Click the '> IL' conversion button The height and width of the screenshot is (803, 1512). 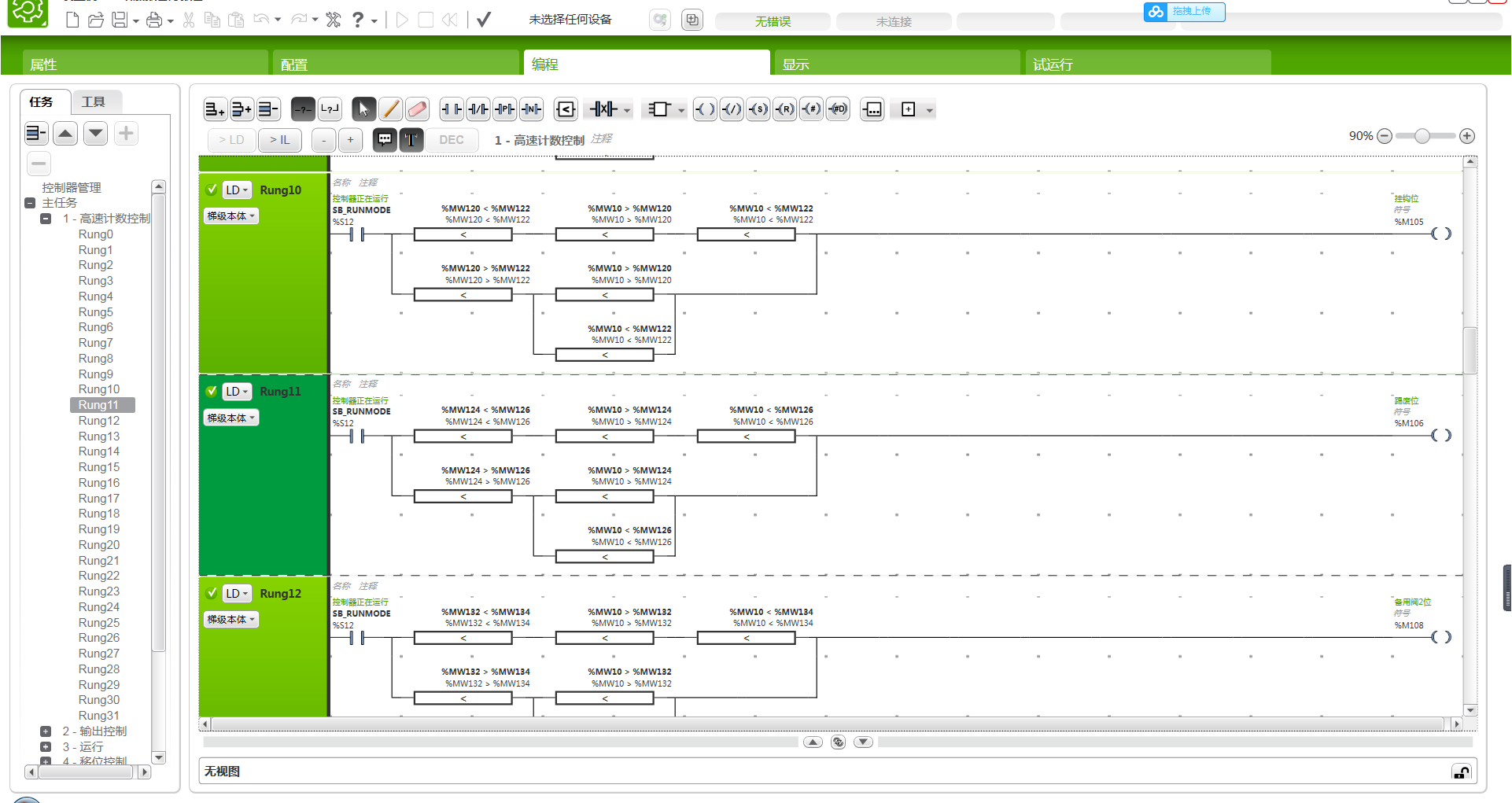[x=280, y=140]
